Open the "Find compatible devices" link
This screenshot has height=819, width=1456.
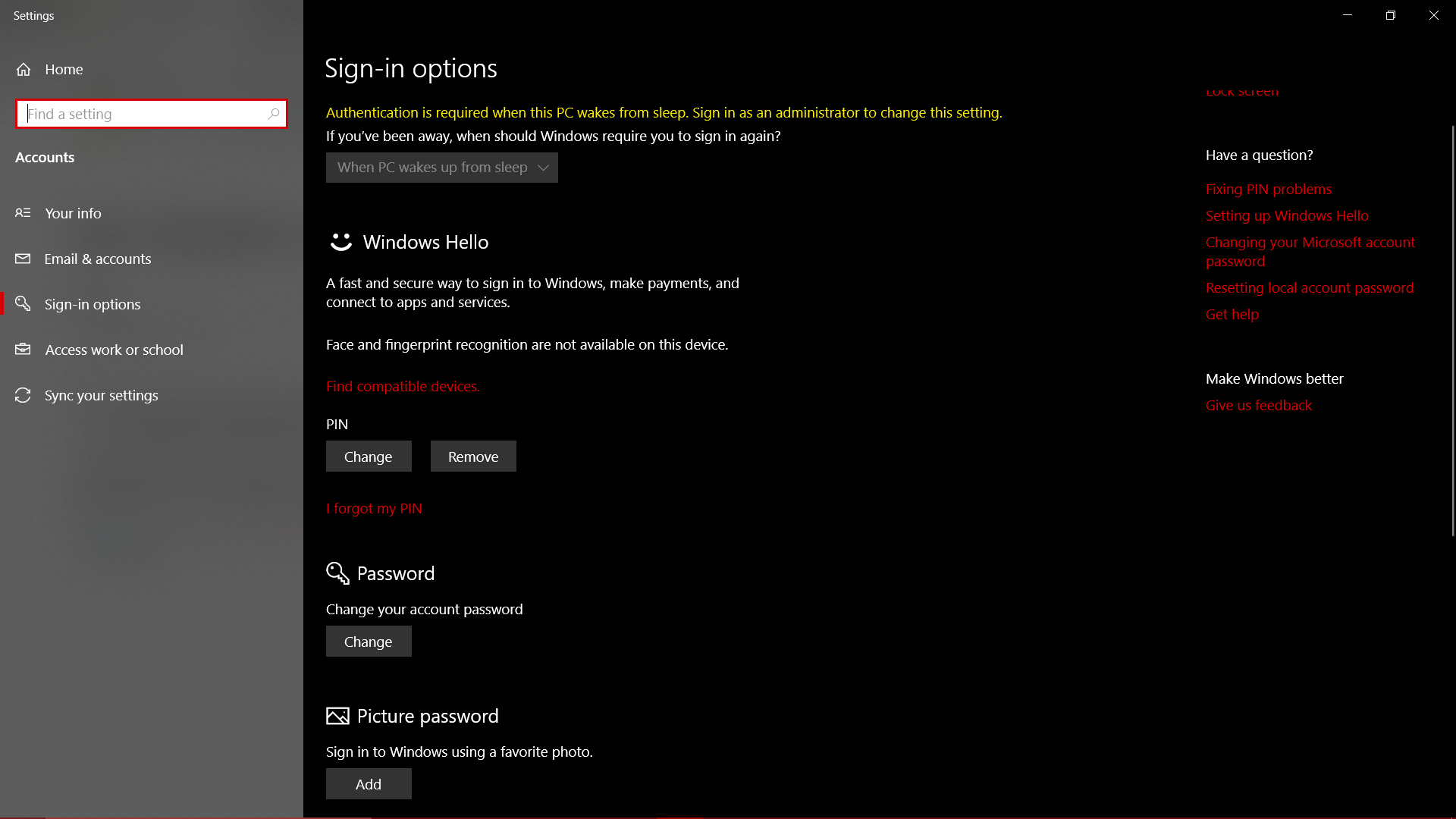pyautogui.click(x=402, y=386)
